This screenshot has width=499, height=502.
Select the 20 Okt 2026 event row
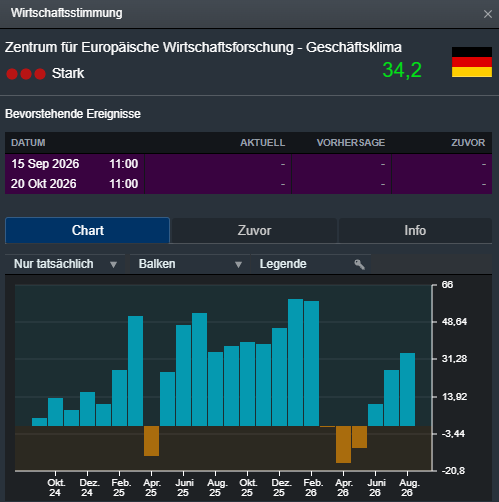(248, 184)
